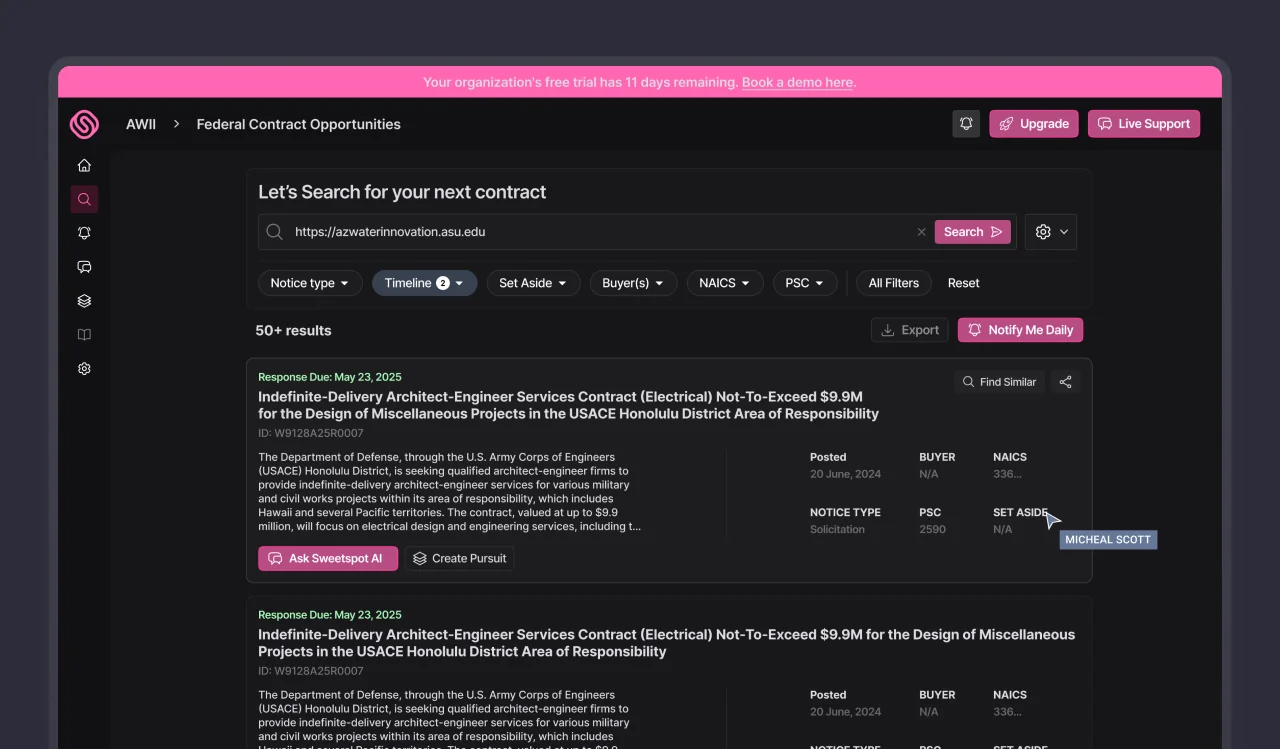Click first result's PSC value 2590

932,529
